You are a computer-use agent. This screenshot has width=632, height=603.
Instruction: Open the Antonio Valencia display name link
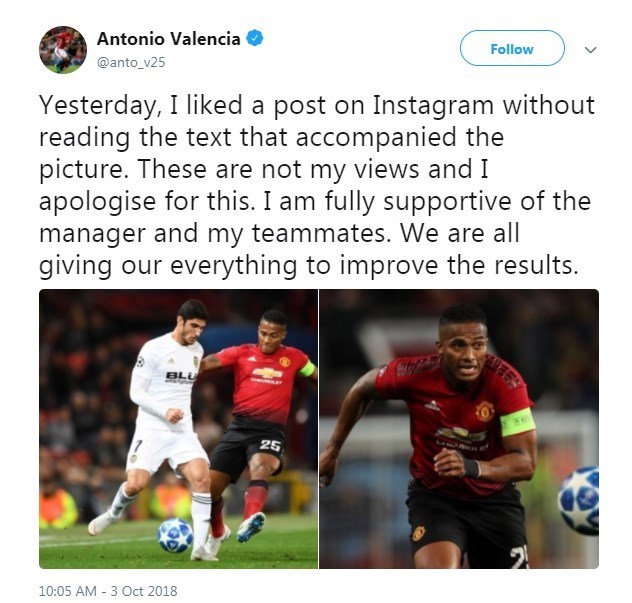coord(168,39)
